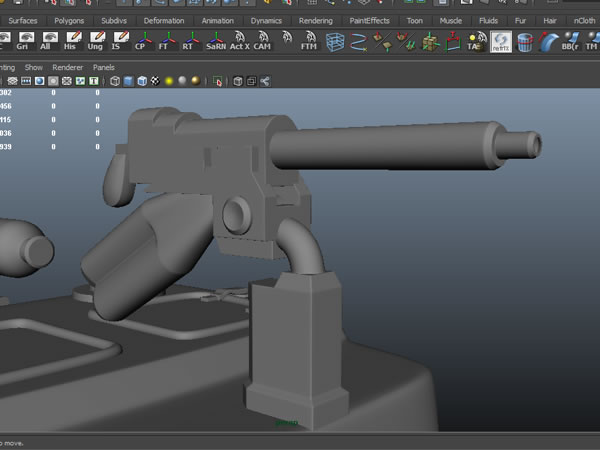Switch to the Muscle shelf tab
This screenshot has width=600, height=450.
tap(451, 21)
